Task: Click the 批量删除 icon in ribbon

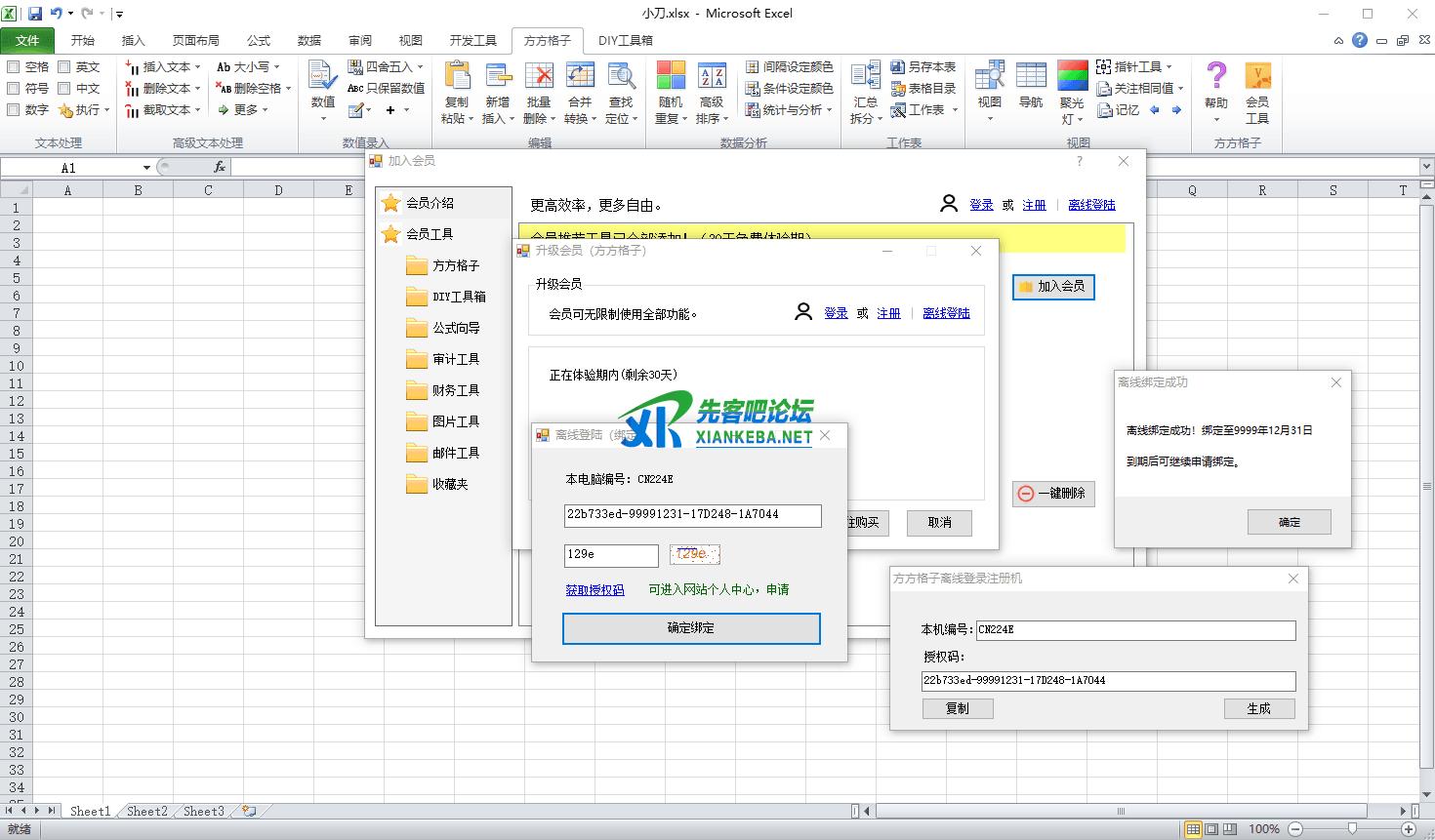Action: point(539,77)
